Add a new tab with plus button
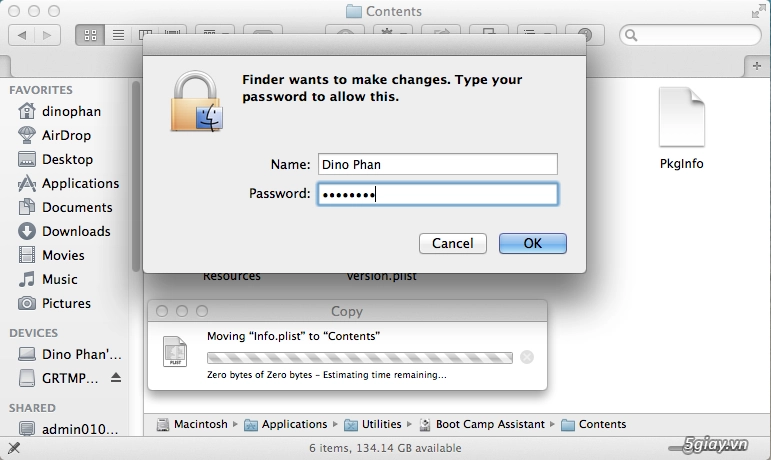Image resolution: width=771 pixels, height=460 pixels. [x=757, y=66]
